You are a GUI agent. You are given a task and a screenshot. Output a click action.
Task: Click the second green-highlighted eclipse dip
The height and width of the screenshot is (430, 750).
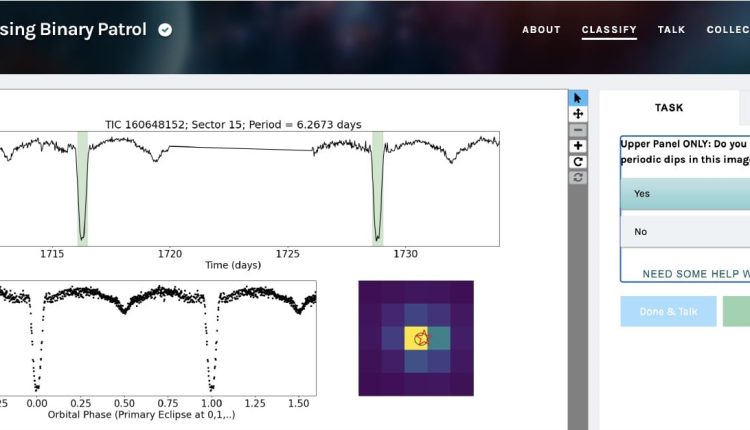click(x=377, y=189)
